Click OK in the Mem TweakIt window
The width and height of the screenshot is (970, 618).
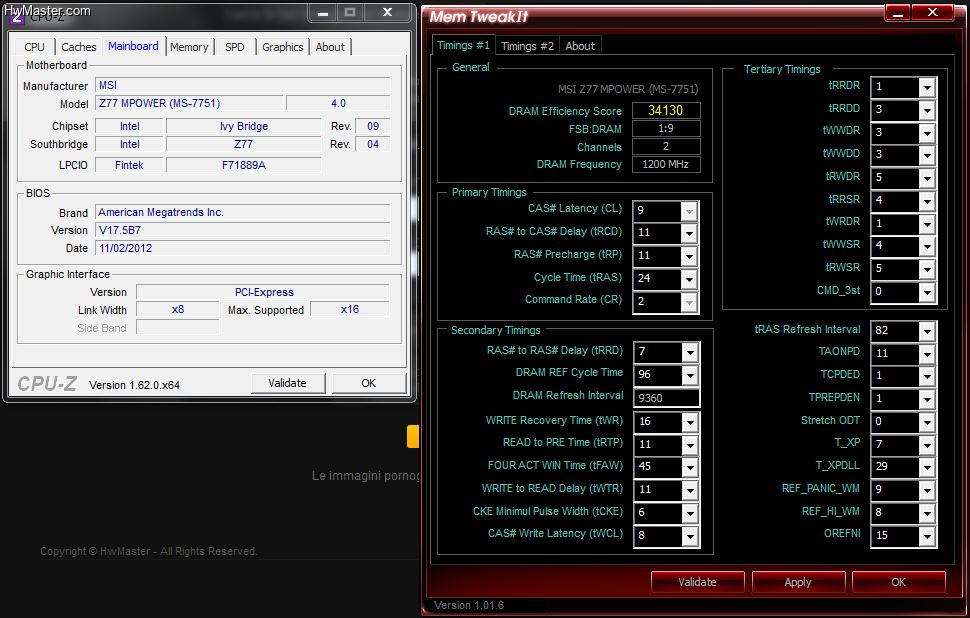[899, 582]
